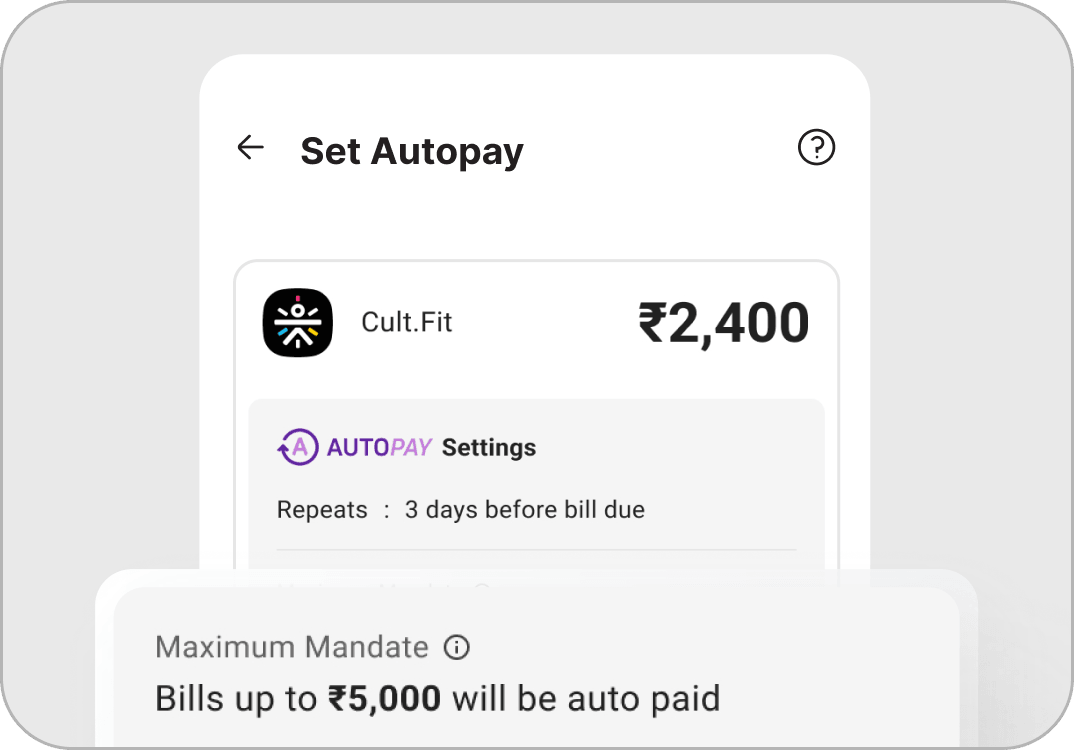Tap the ₹2,400 bill amount
The height and width of the screenshot is (750, 1074).
[x=723, y=324]
